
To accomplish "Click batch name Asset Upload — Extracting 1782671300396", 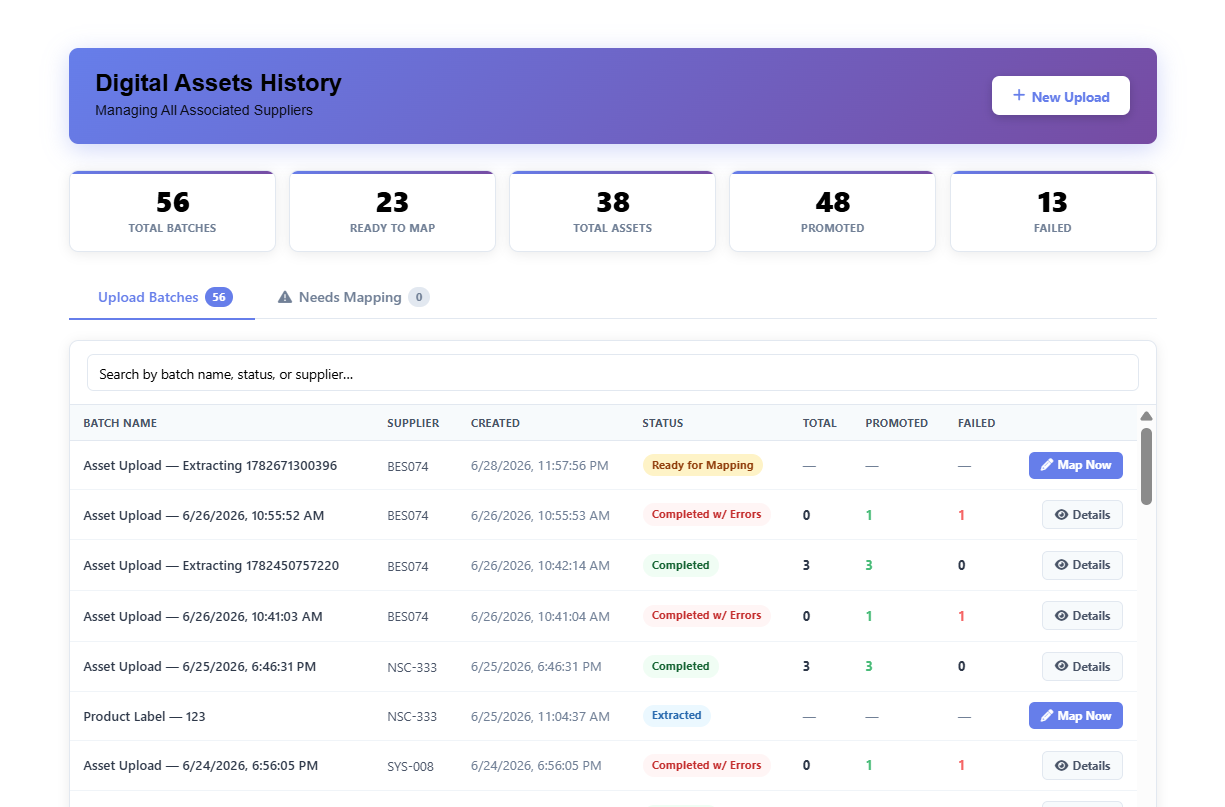I will coord(210,466).
